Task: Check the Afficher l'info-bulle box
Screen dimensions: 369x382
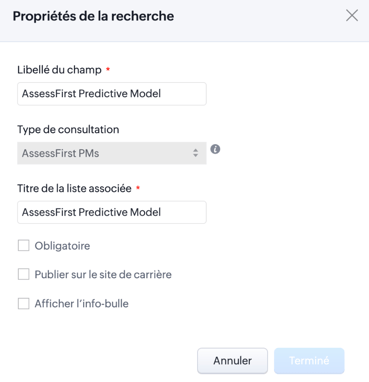Action: pyautogui.click(x=23, y=304)
